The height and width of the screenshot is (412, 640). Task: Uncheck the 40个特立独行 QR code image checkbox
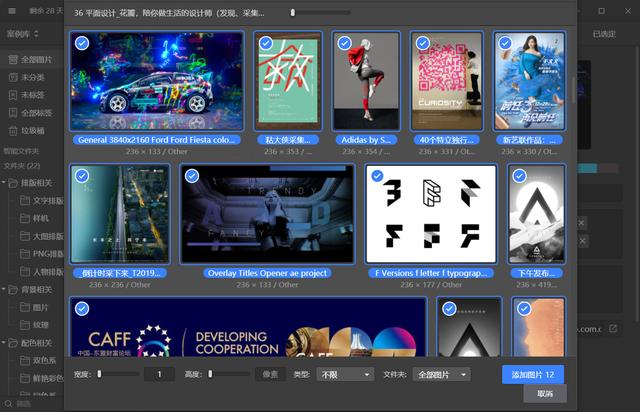[423, 43]
